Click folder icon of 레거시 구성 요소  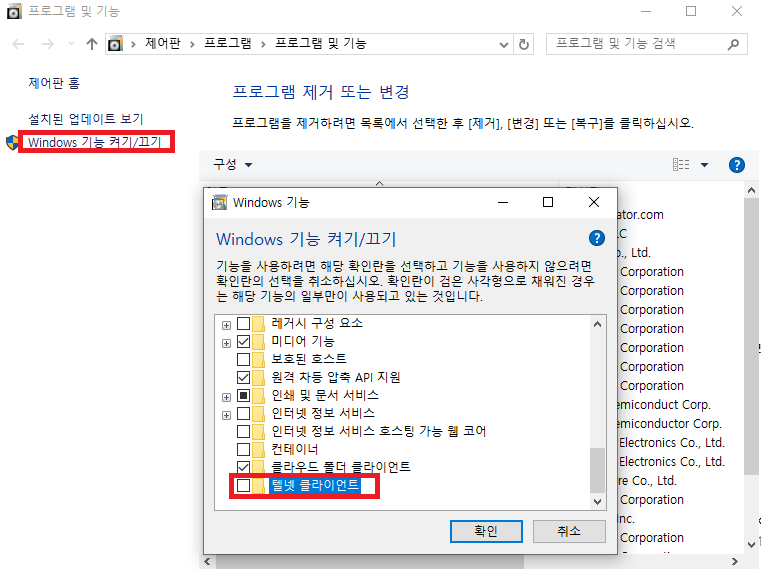(259, 323)
